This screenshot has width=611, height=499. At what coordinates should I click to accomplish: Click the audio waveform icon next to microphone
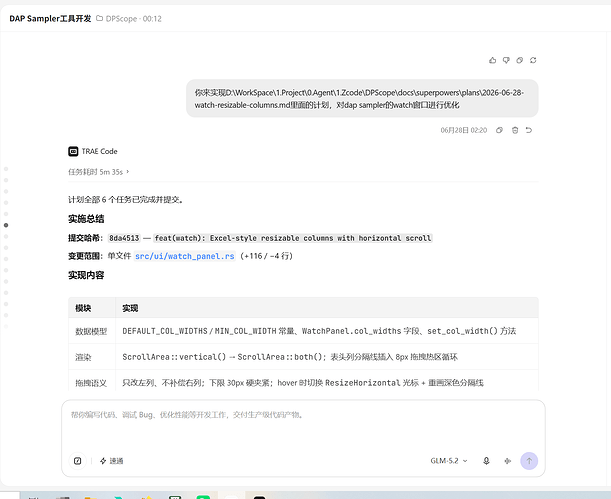coord(507,461)
